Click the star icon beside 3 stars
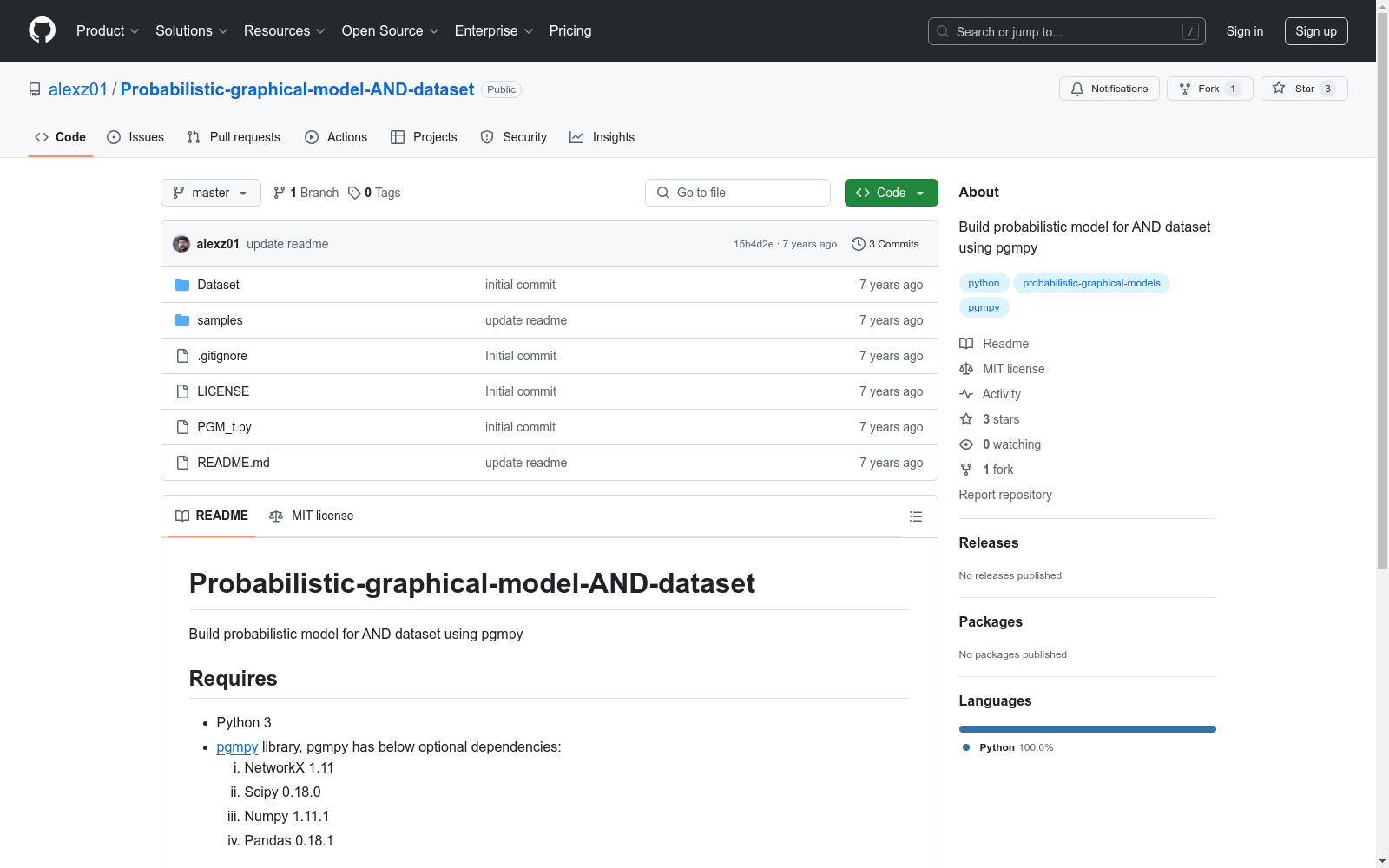This screenshot has width=1389, height=868. pyautogui.click(x=966, y=419)
